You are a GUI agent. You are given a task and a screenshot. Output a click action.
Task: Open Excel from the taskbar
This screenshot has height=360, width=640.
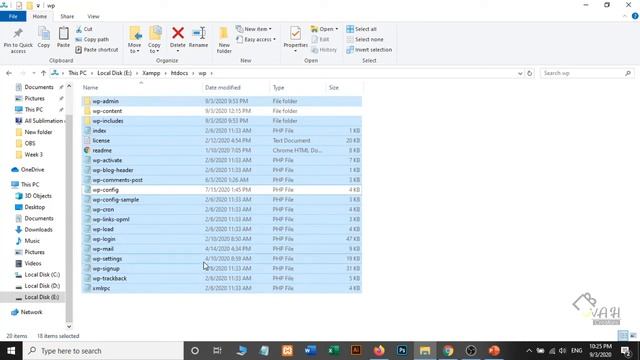(333, 351)
